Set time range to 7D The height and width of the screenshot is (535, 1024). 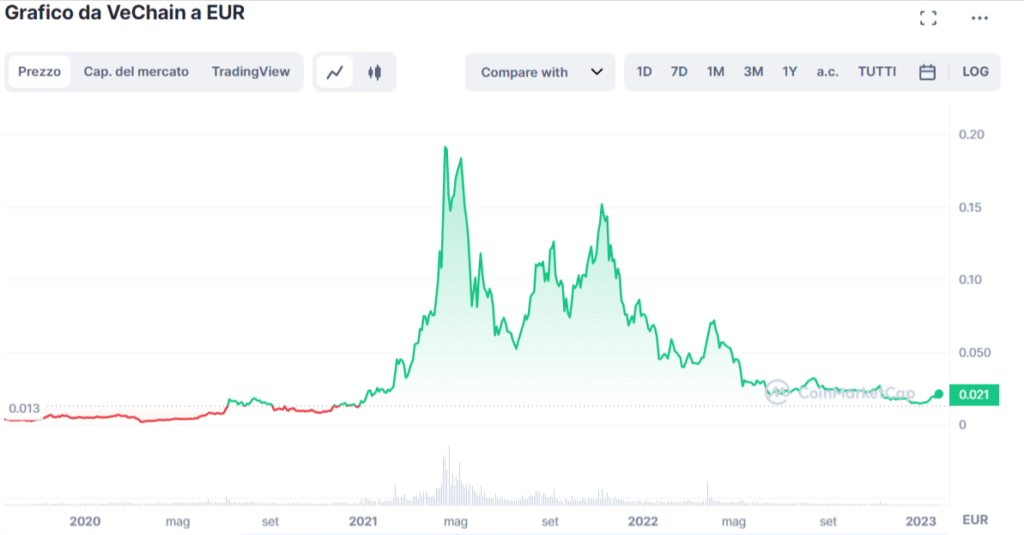pyautogui.click(x=679, y=72)
